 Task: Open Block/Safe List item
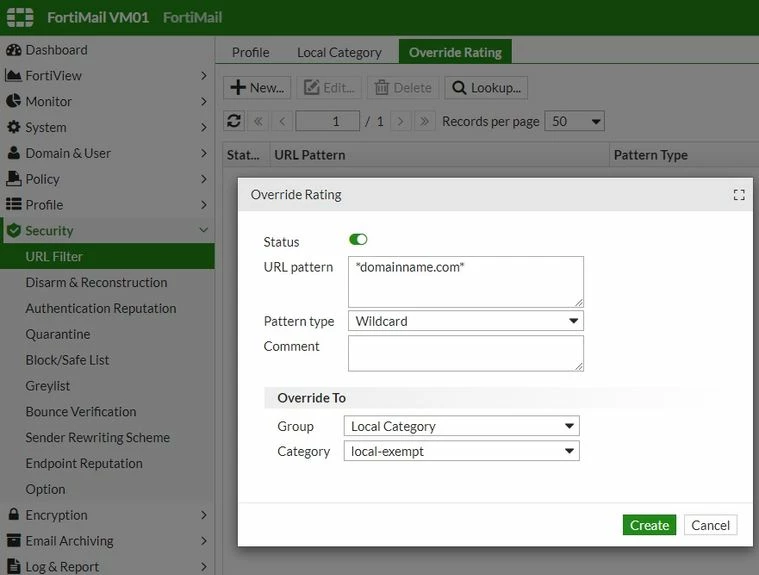[67, 360]
